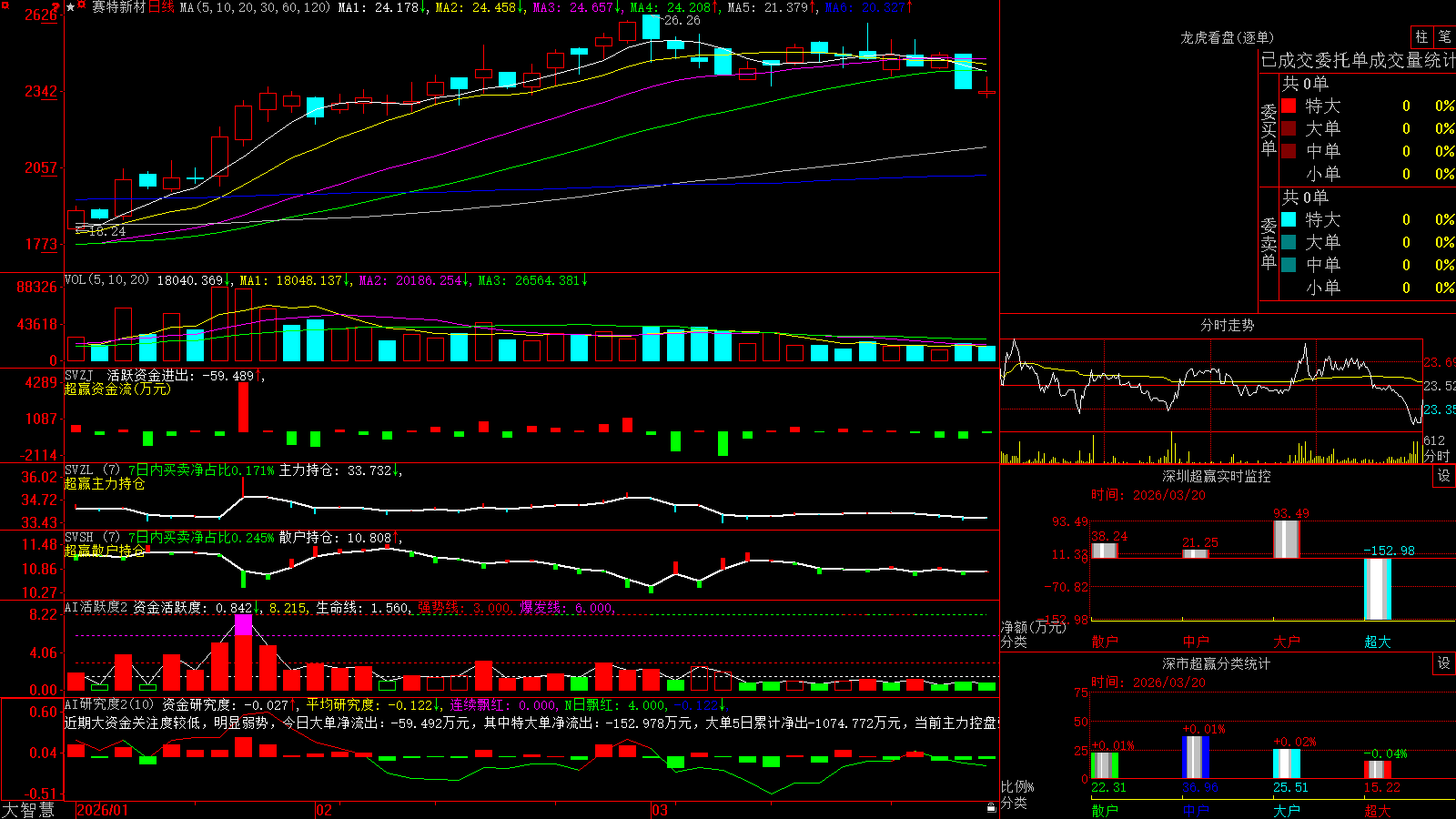Click the 超赢资金流(万元) label

[x=117, y=389]
